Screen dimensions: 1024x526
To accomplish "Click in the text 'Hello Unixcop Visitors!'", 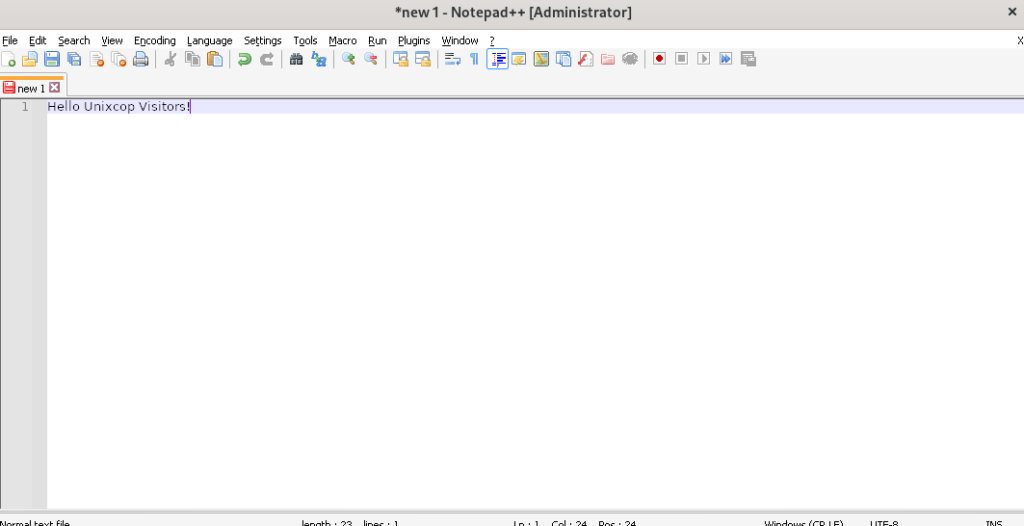I will coord(118,107).
